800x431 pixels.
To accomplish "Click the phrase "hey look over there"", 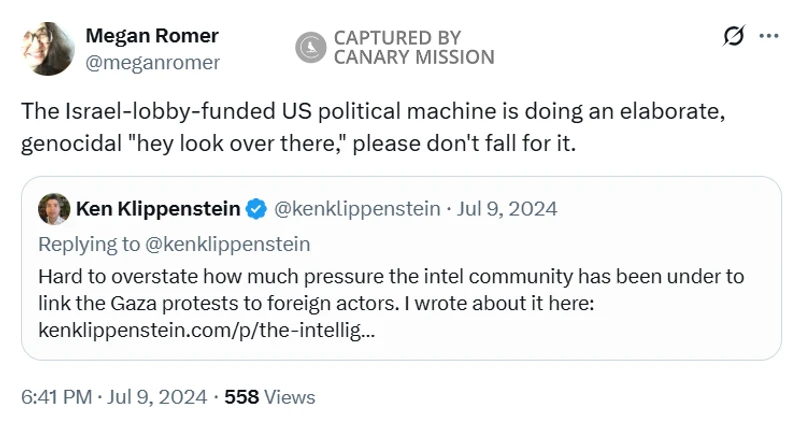I will (236, 142).
